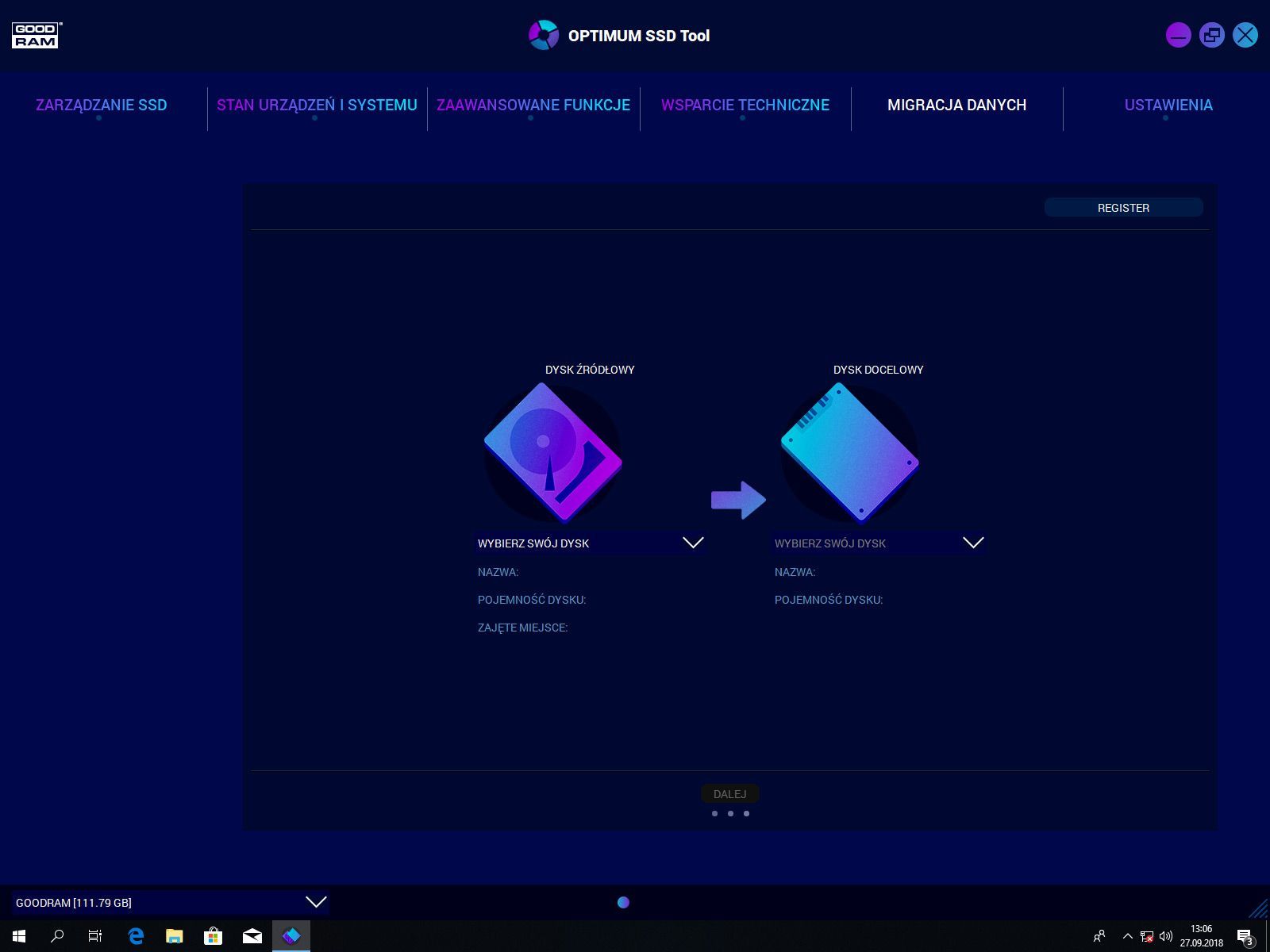Open People icon in system tray
This screenshot has width=1270, height=952.
(x=1099, y=936)
